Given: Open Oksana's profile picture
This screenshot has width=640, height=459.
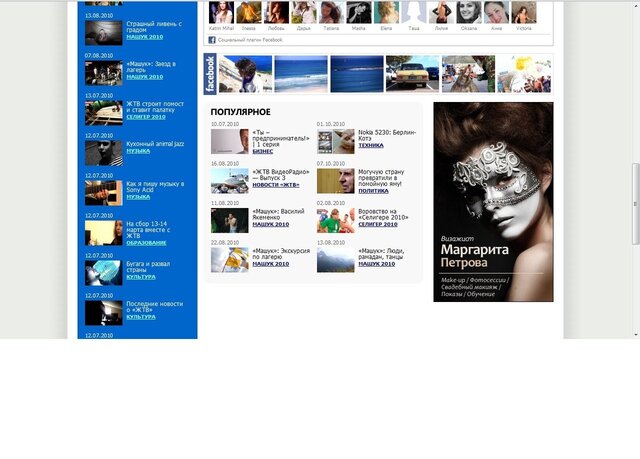Looking at the screenshot, I should click(x=469, y=12).
